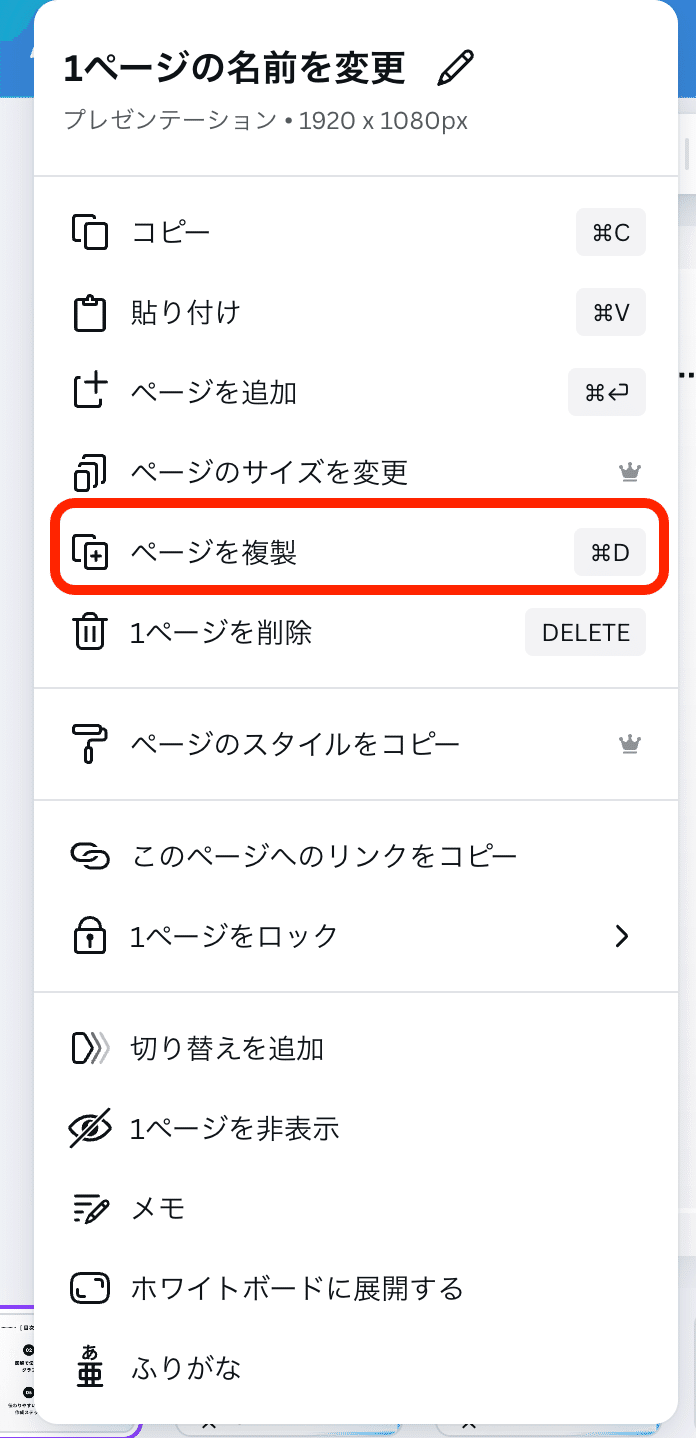696x1438 pixels.
Task: Choose このページへのリンクをコピー menu entry
Action: [320, 856]
